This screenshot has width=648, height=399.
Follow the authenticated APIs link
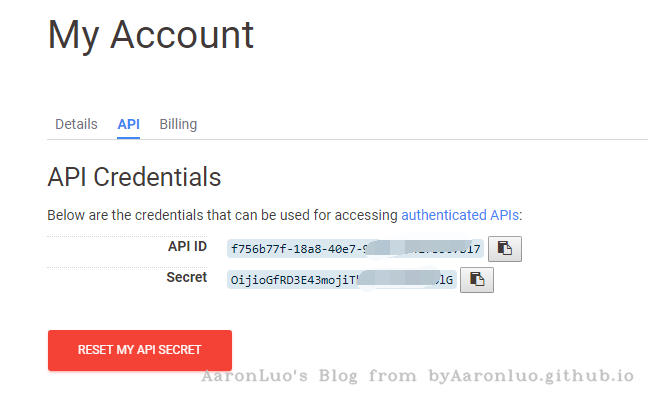[460, 215]
